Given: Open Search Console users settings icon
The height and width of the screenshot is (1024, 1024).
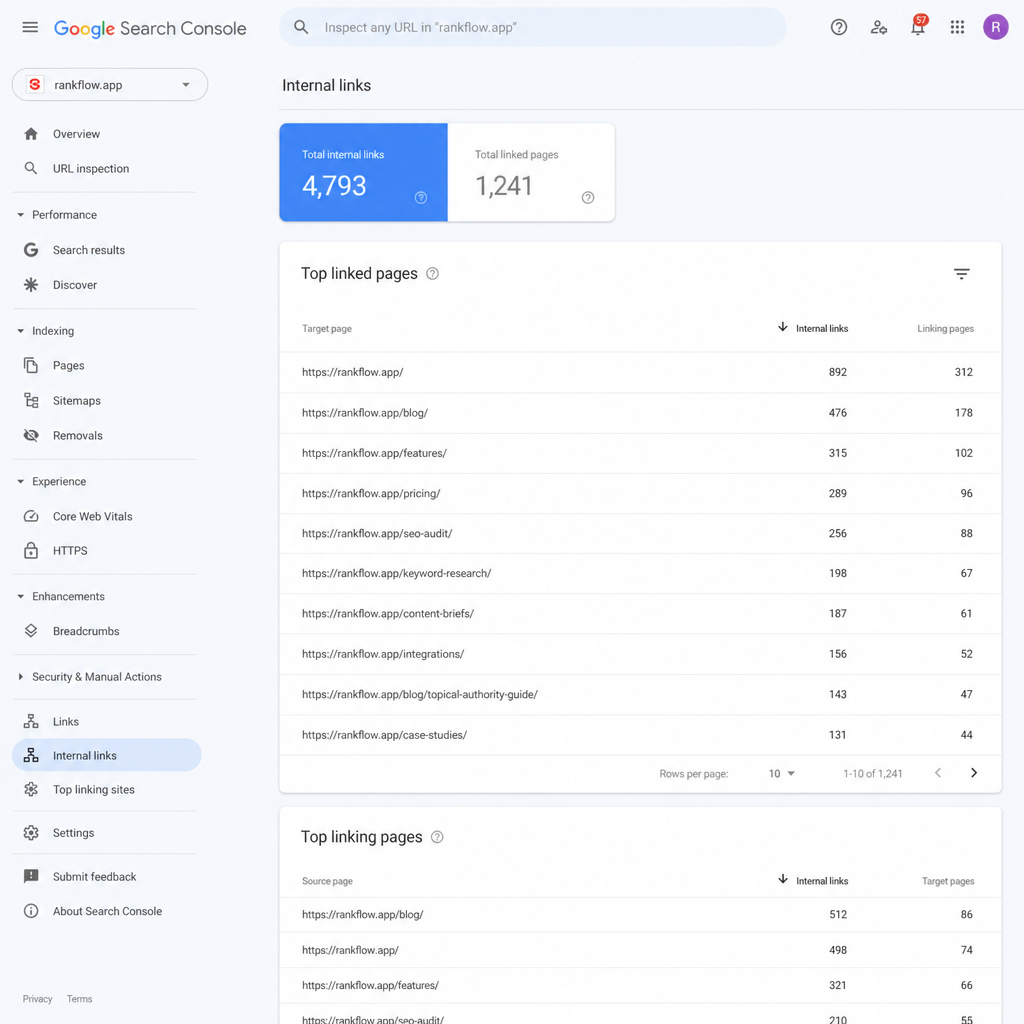Looking at the screenshot, I should pyautogui.click(x=878, y=27).
